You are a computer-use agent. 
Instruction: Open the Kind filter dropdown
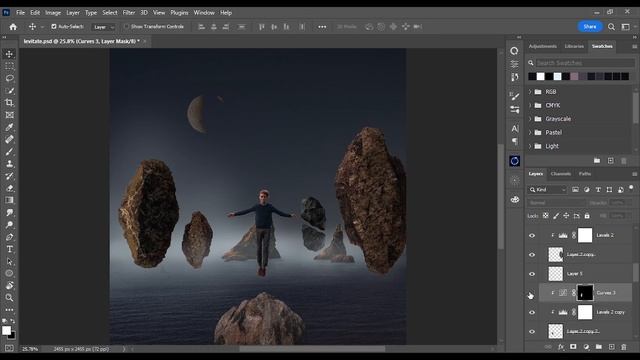(548, 190)
